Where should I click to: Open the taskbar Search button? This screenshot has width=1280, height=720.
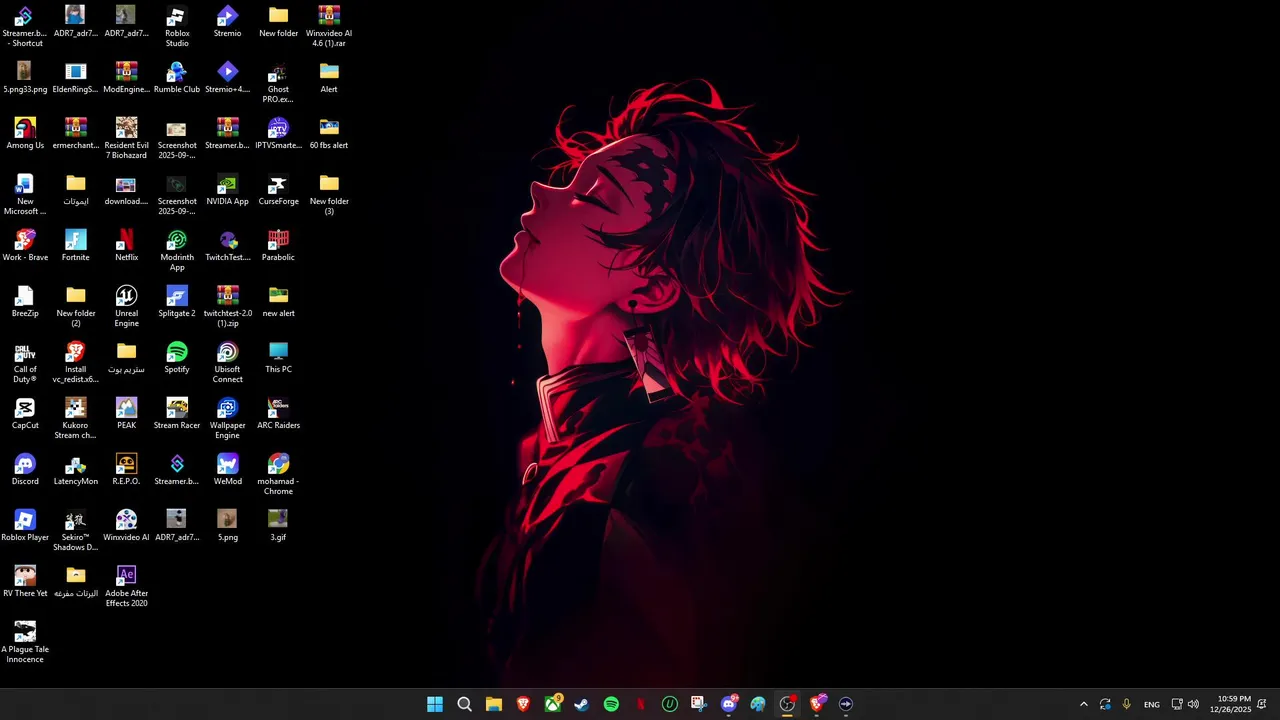464,704
